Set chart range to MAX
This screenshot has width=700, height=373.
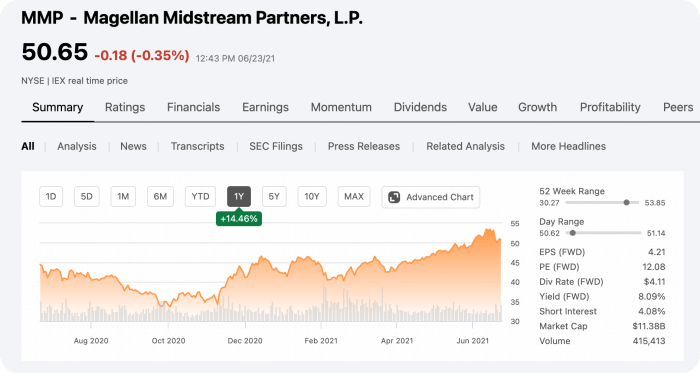pos(354,197)
